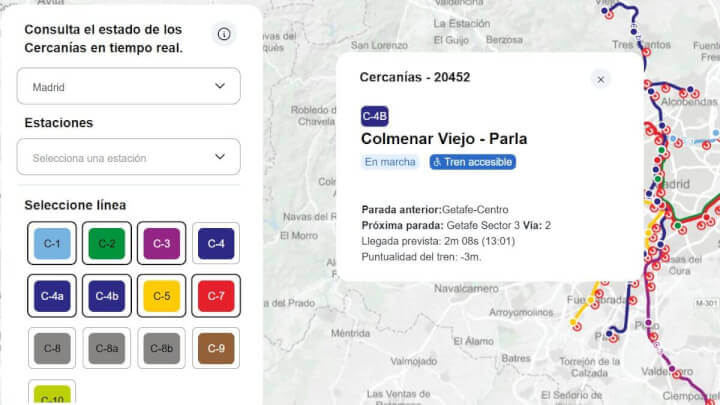Screen dimensions: 720x405
Task: Toggle line C-4a
Action: click(x=52, y=296)
